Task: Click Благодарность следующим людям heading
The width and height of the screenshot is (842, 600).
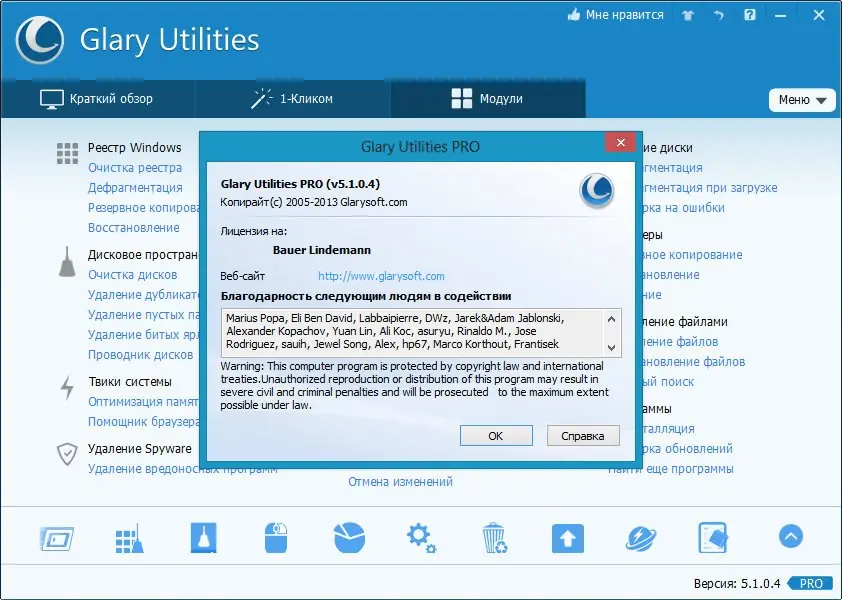Action: [366, 296]
